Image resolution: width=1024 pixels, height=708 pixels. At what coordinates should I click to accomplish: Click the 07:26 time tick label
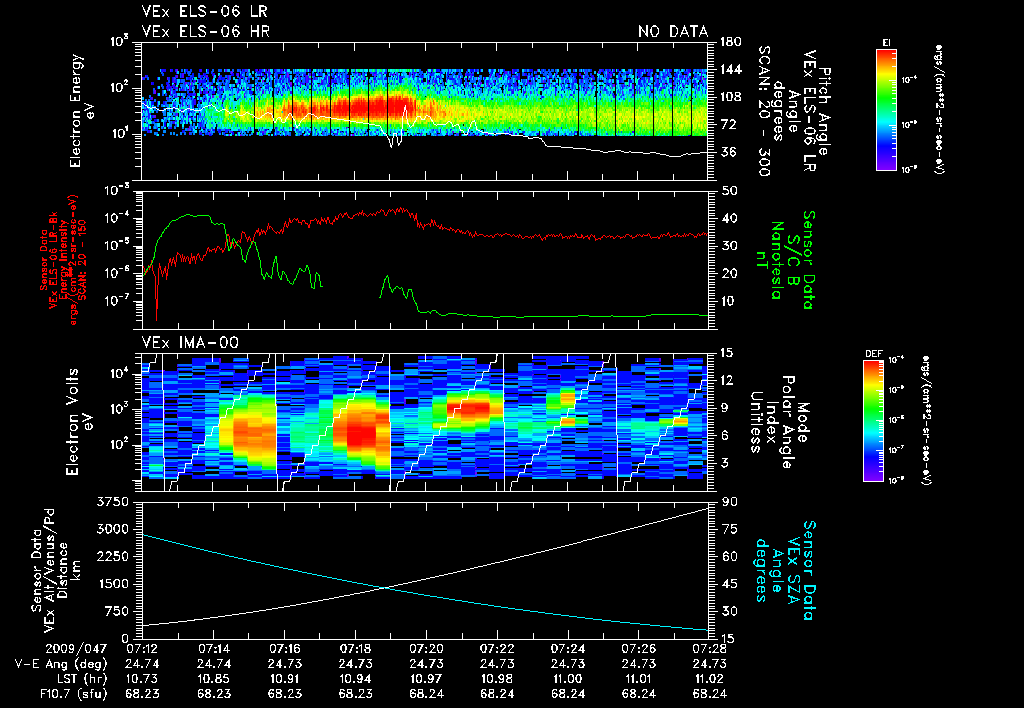(638, 649)
